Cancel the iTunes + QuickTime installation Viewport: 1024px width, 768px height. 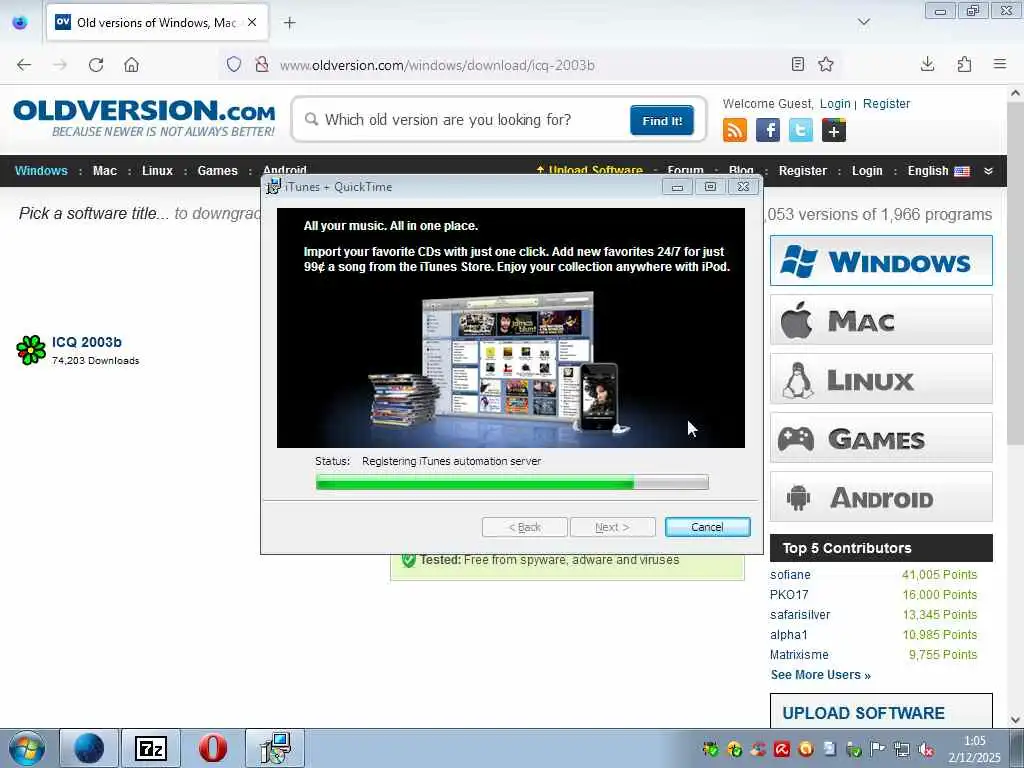click(x=707, y=527)
